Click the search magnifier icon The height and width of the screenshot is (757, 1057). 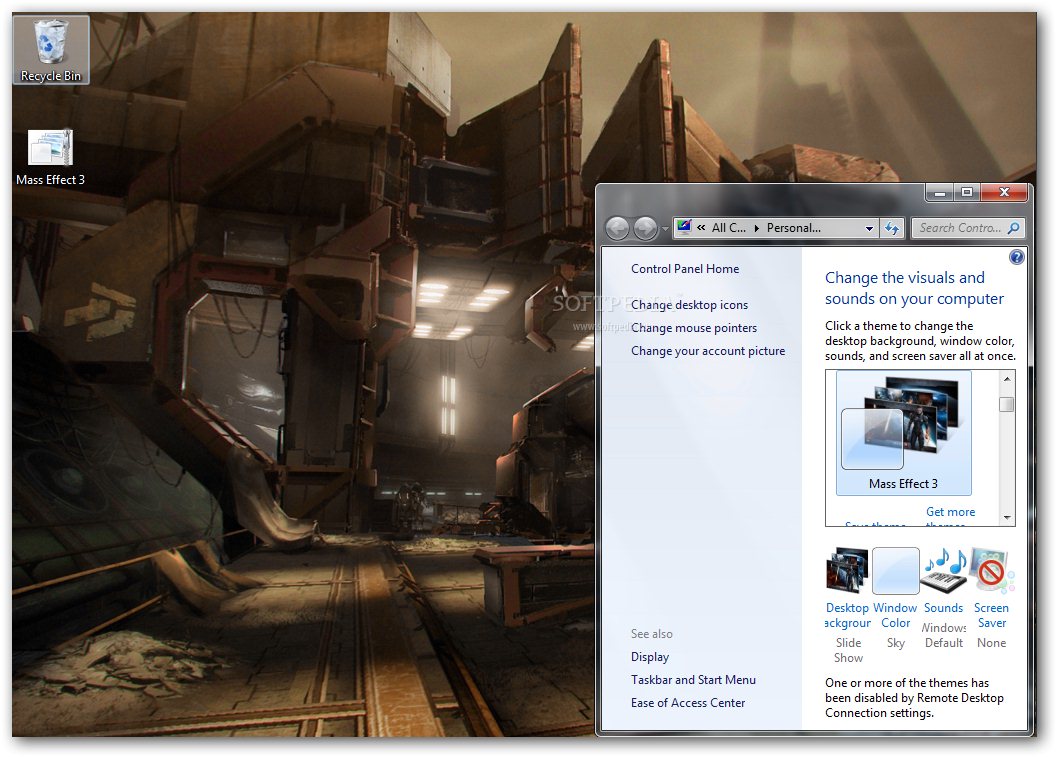(x=1013, y=229)
